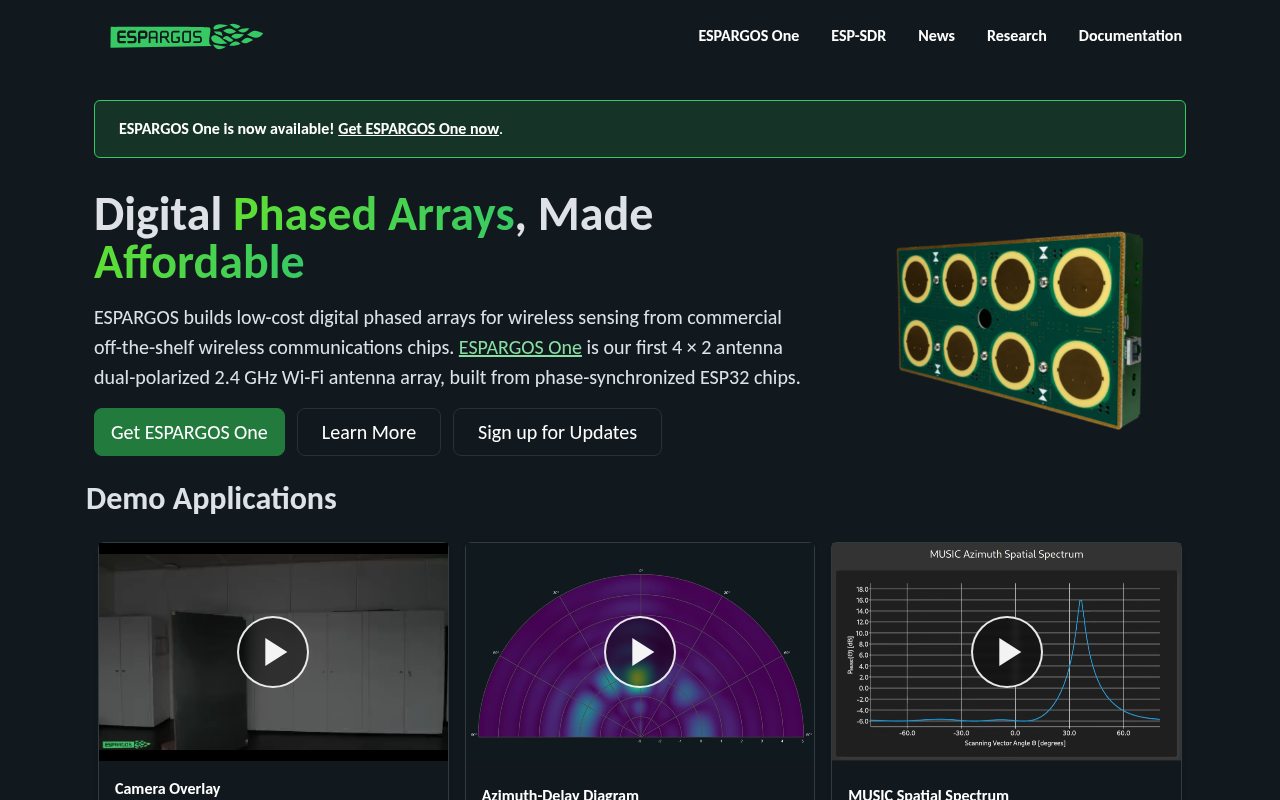Viewport: 1280px width, 800px height.
Task: Open the Research nav item
Action: point(1017,36)
